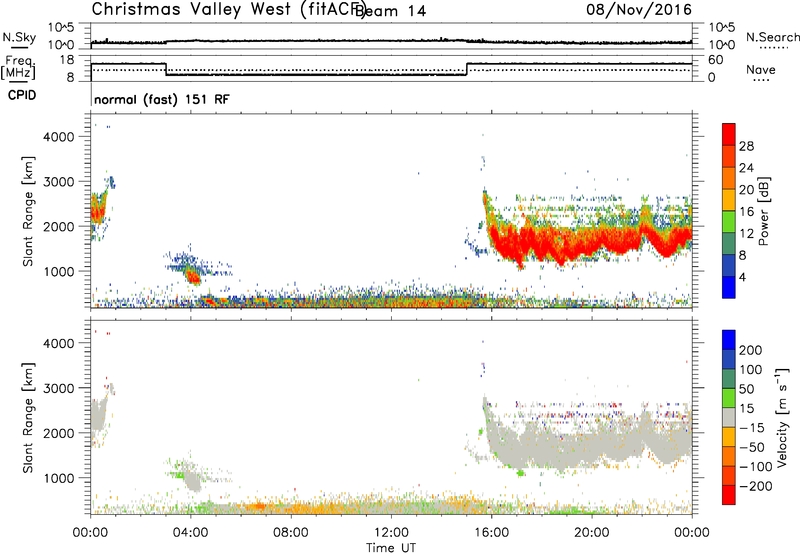
Task: Click the blue bottom segment of Power color bar
Action: pyautogui.click(x=729, y=287)
